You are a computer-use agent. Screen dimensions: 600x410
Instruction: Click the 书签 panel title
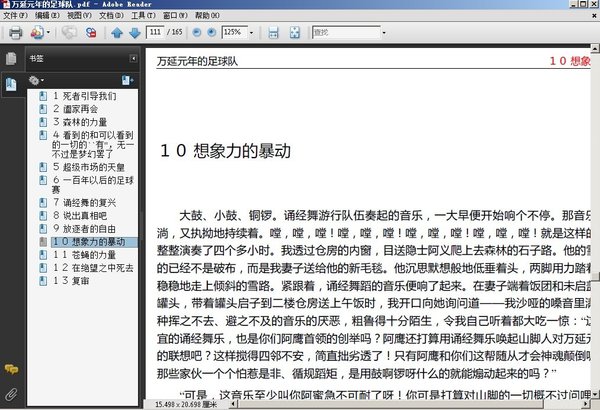click(x=36, y=58)
